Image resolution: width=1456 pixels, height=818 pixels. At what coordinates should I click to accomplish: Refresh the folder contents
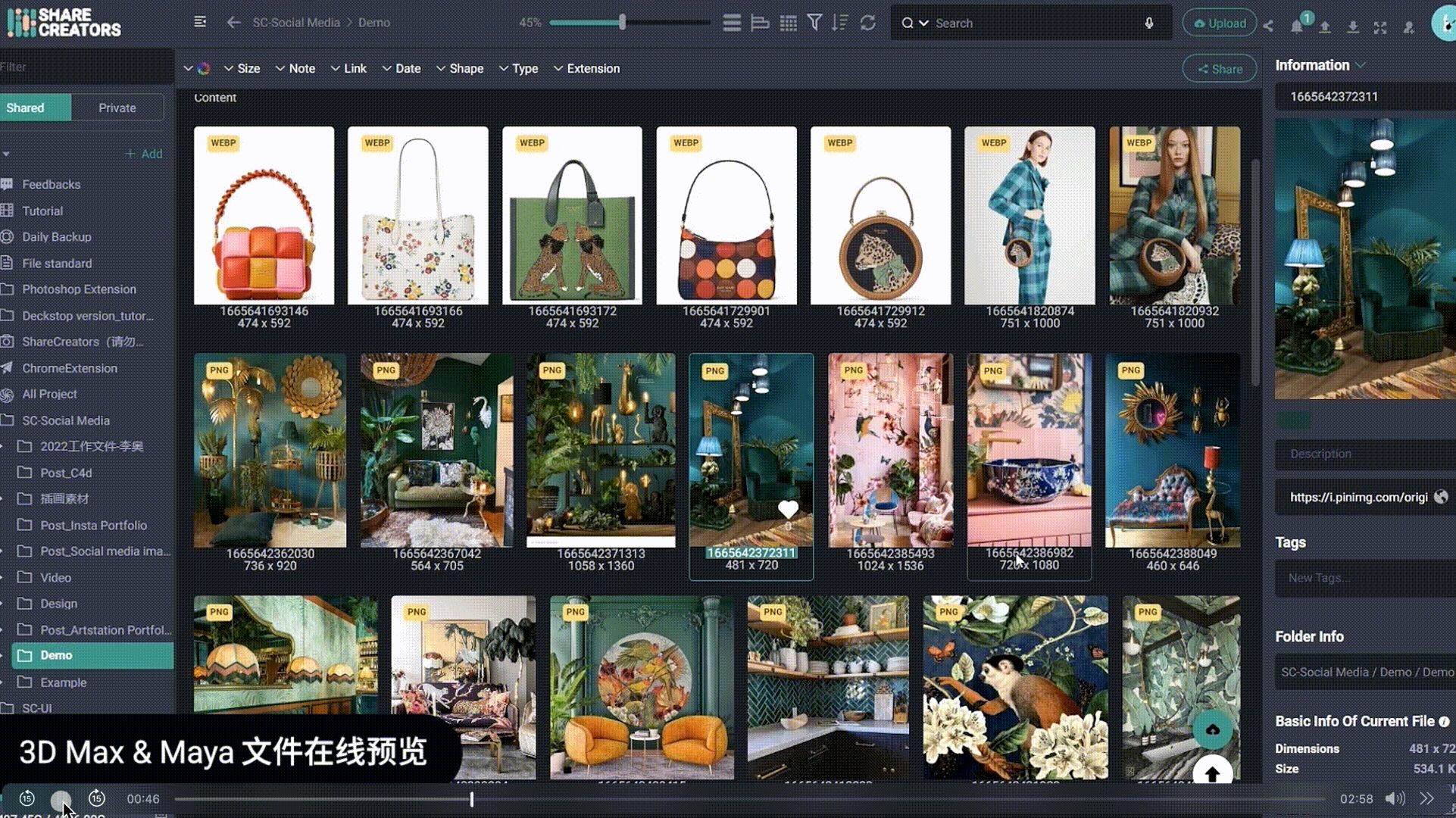click(868, 23)
